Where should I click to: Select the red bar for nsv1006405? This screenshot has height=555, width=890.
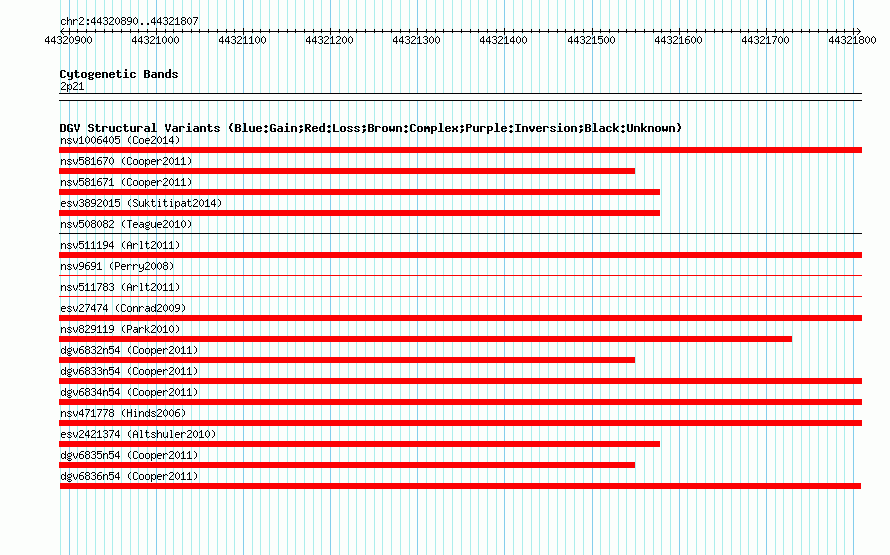pyautogui.click(x=460, y=150)
